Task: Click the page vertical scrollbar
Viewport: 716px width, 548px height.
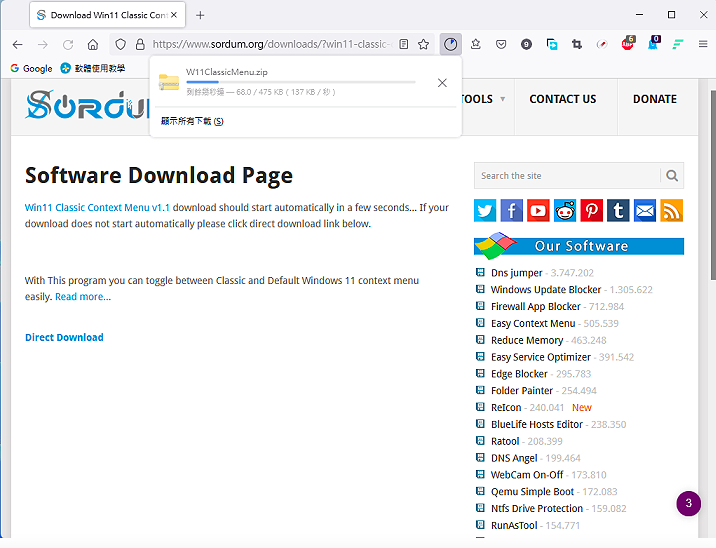Action: click(x=713, y=185)
